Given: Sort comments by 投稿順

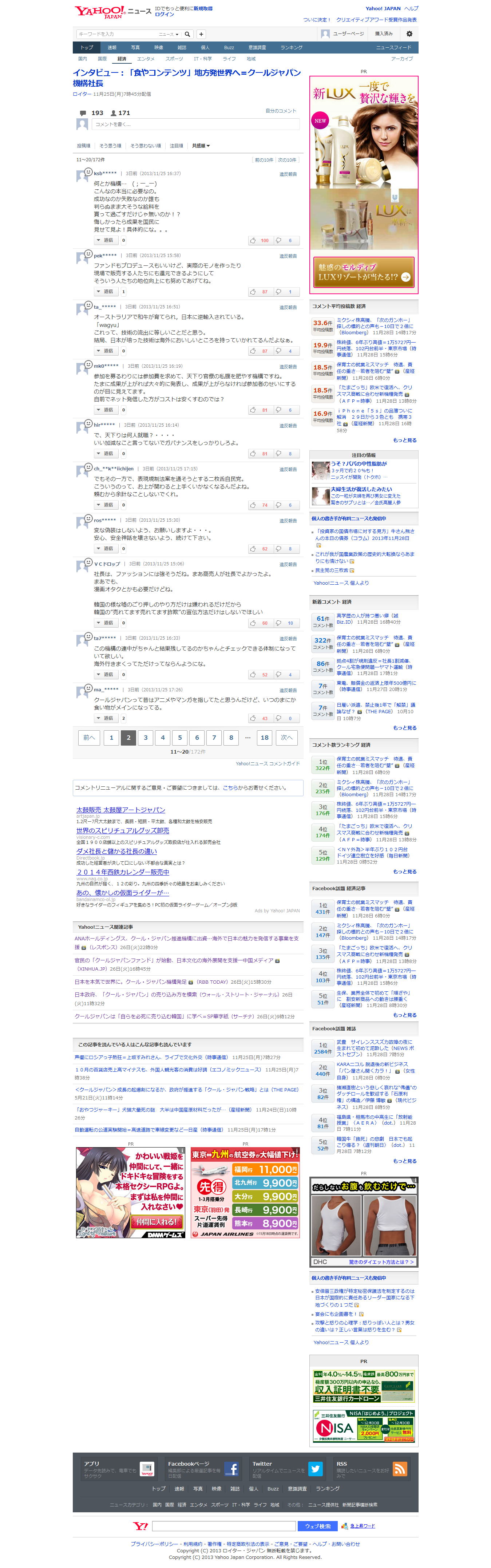Looking at the screenshot, I should pyautogui.click(x=83, y=146).
